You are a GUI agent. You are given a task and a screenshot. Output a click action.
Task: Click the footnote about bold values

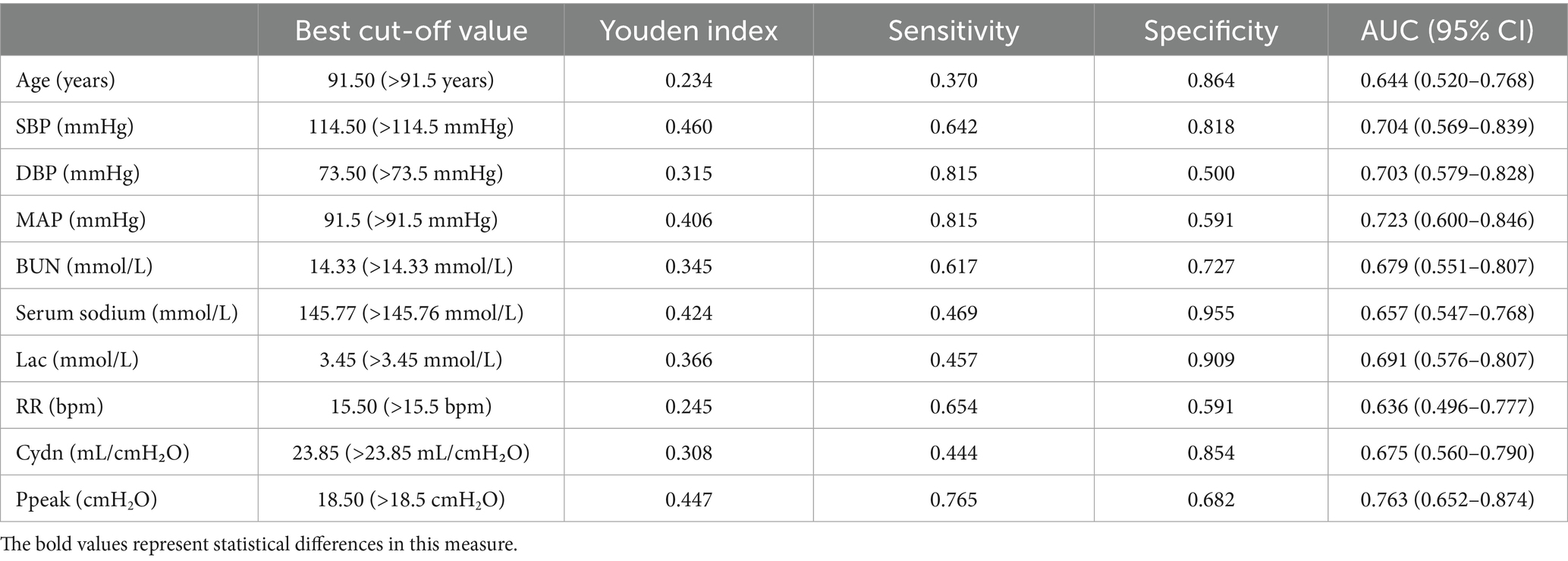259,544
